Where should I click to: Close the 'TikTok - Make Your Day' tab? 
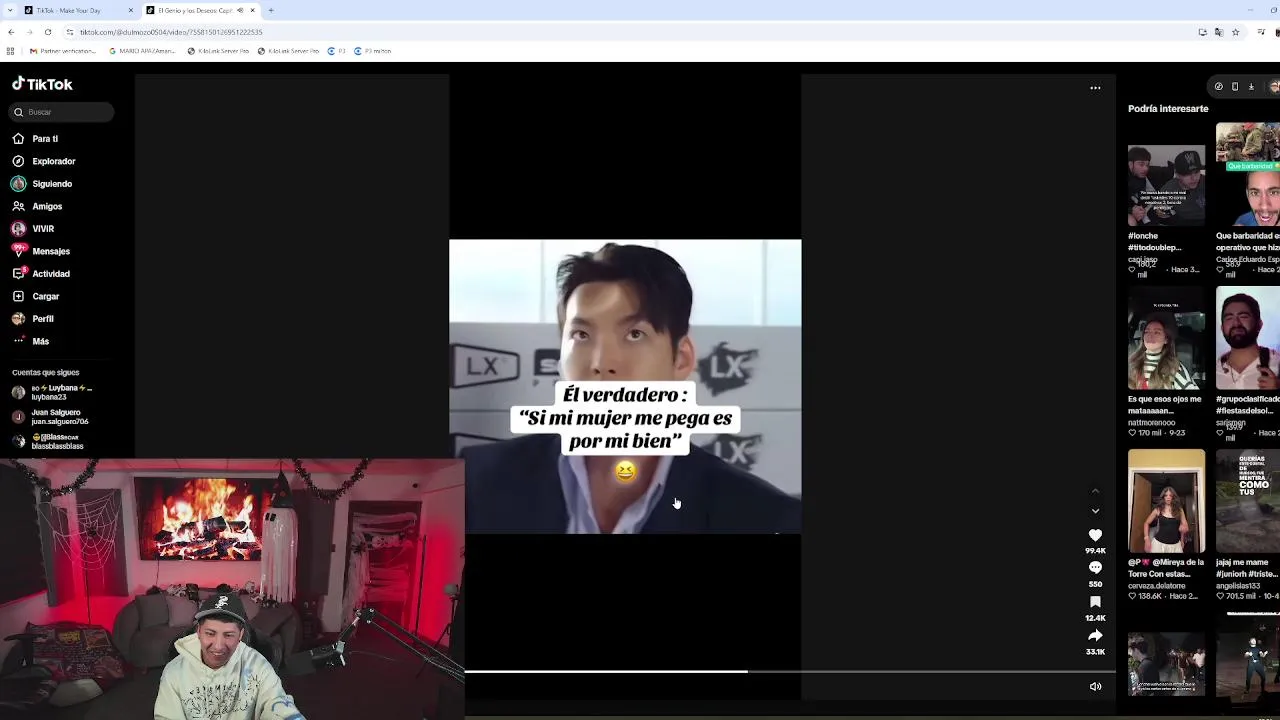click(130, 10)
